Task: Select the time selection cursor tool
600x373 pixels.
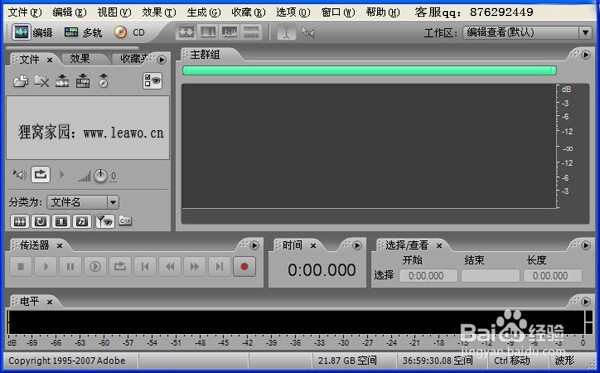Action: (x=286, y=32)
